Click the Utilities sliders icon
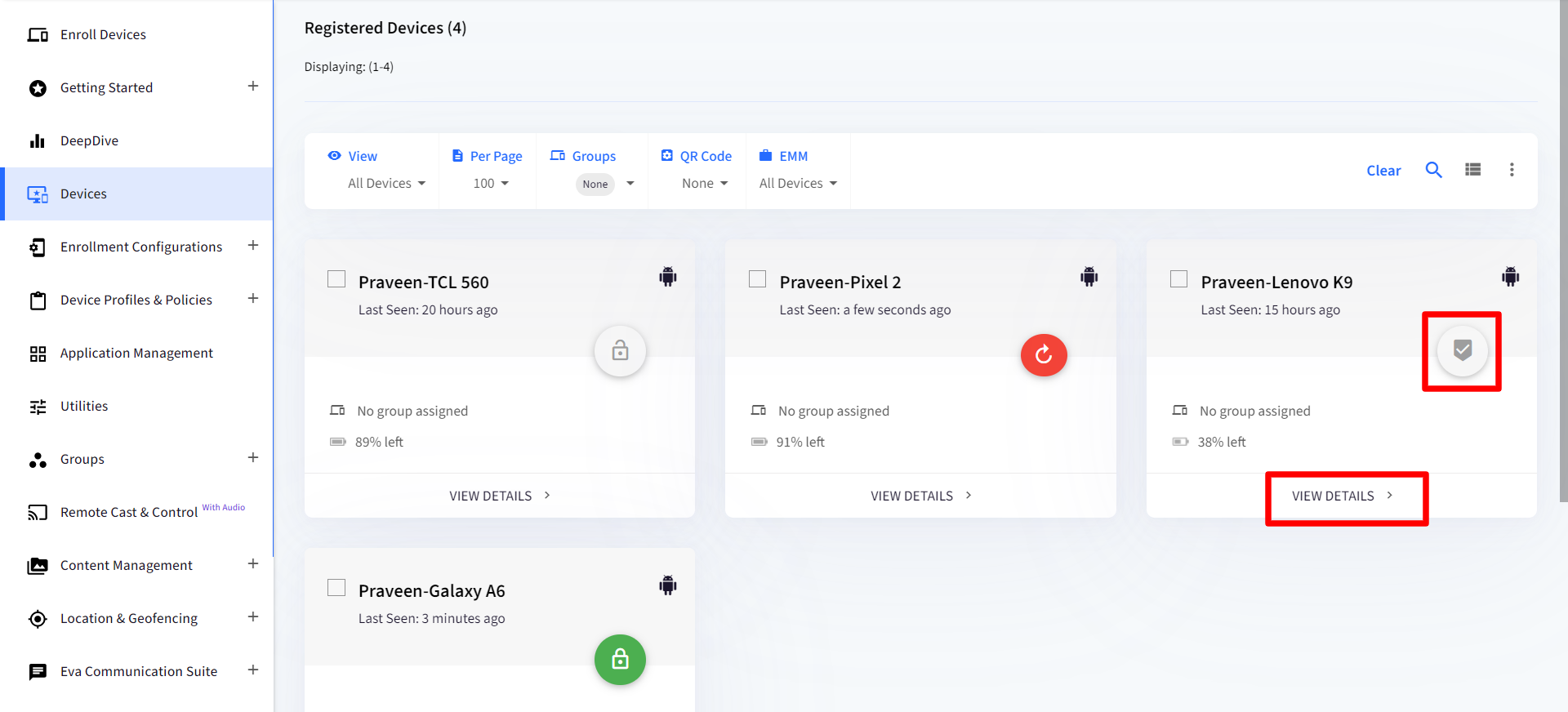 point(38,407)
